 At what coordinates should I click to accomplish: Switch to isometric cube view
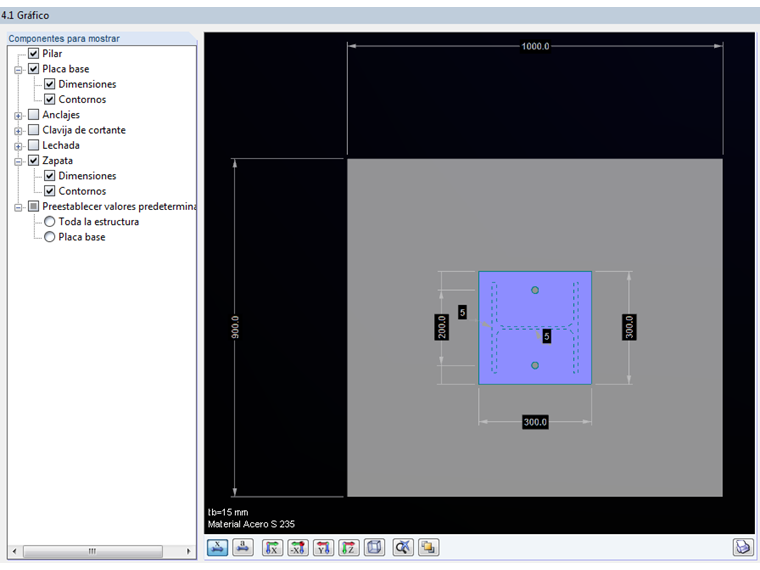click(374, 547)
